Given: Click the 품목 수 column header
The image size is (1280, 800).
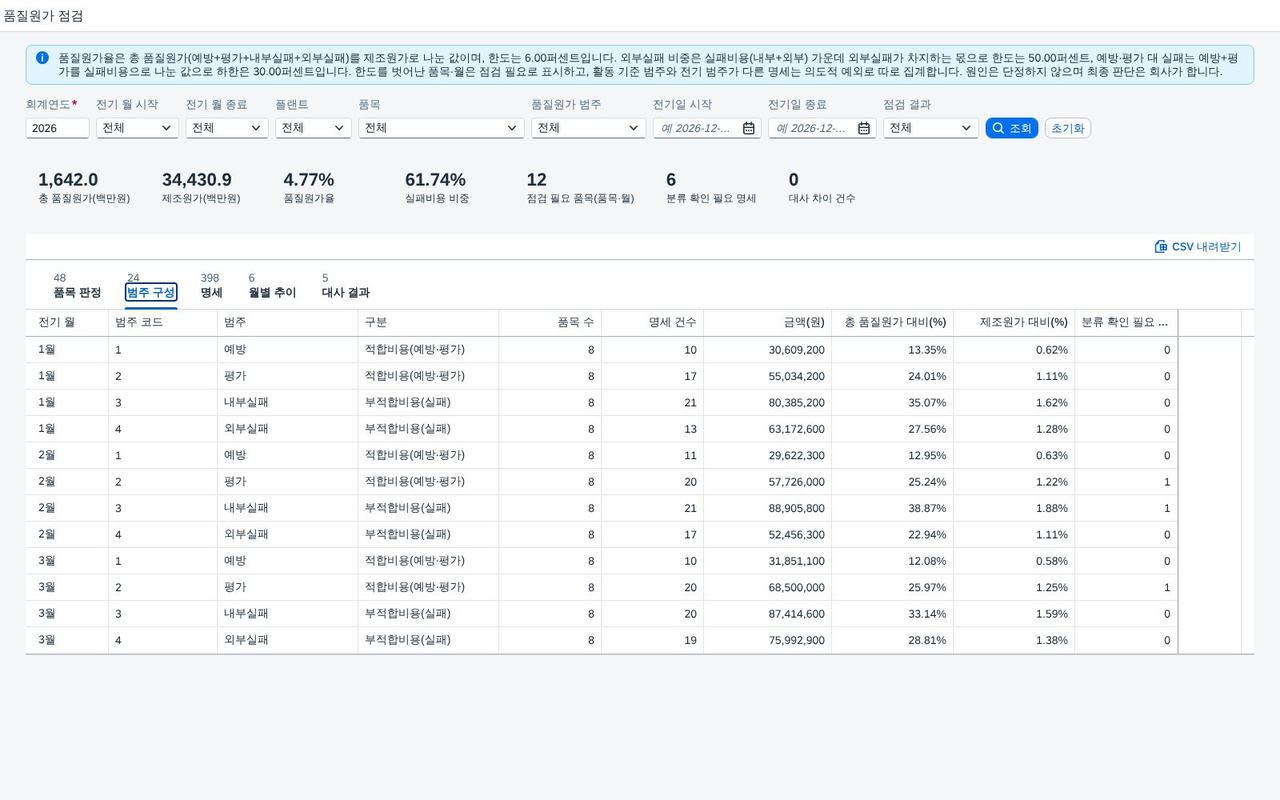Looking at the screenshot, I should [x=550, y=322].
